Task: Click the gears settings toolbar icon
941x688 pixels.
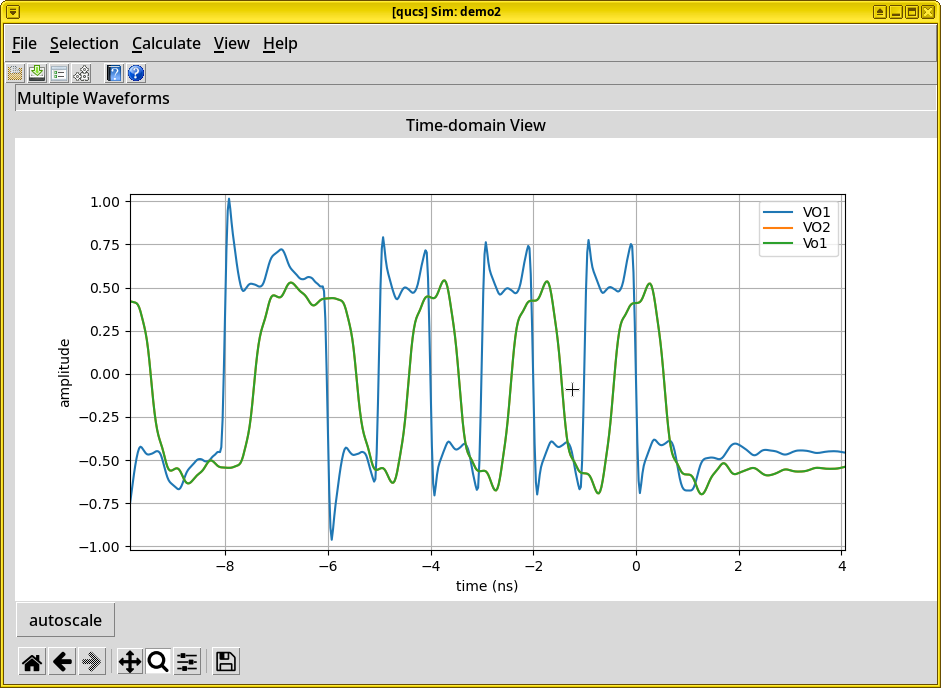Action: click(x=81, y=73)
